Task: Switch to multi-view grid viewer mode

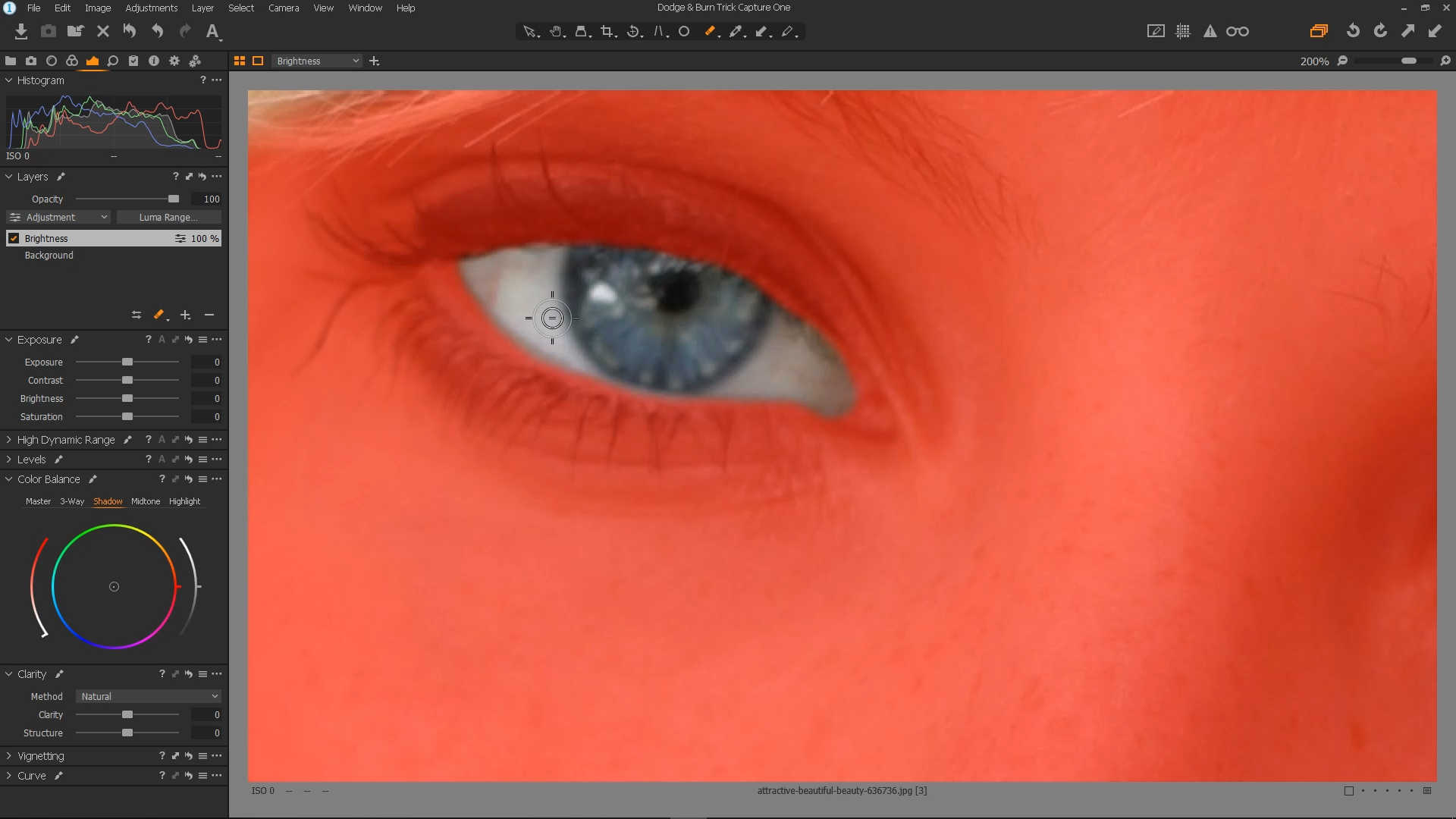Action: coord(240,61)
